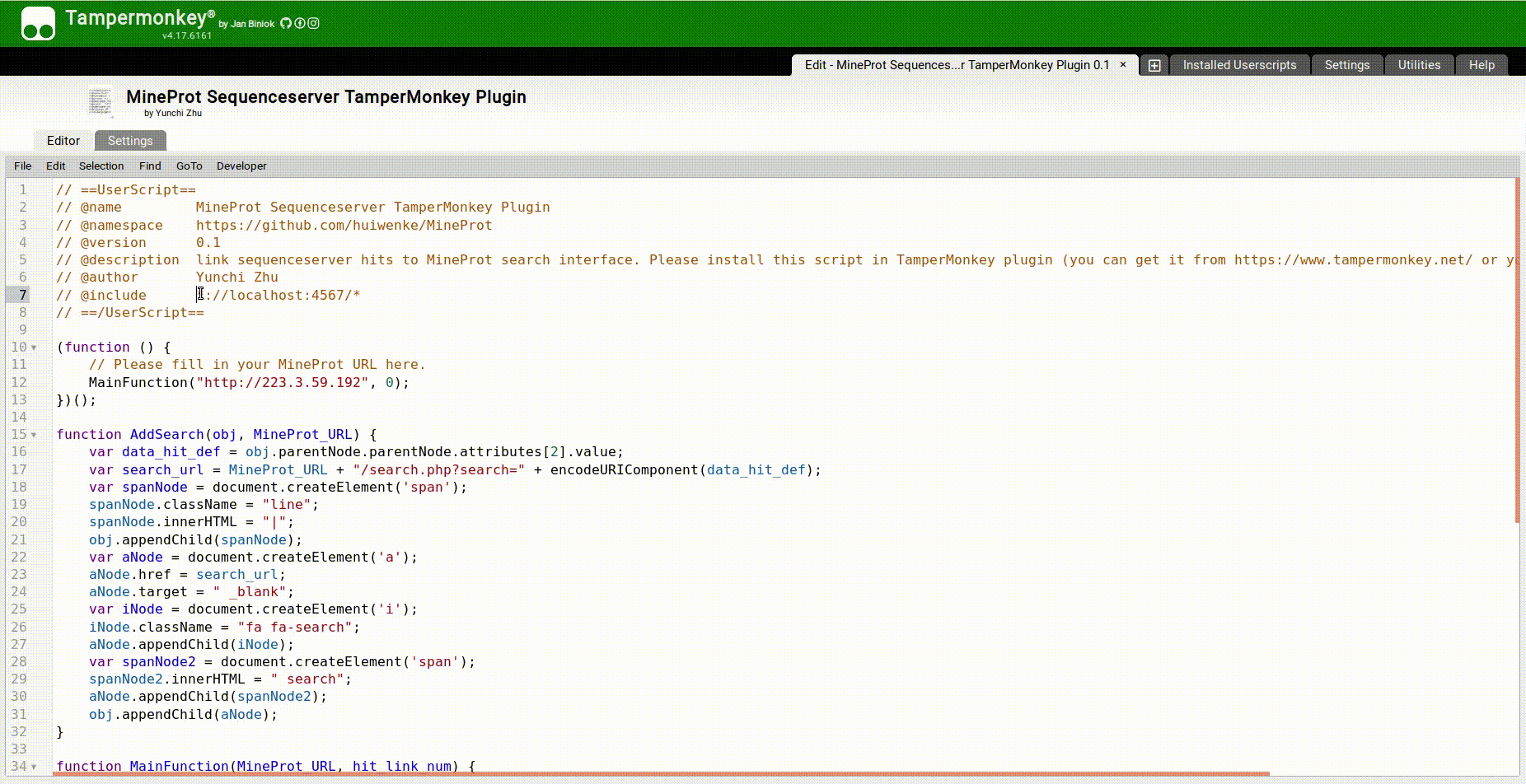The height and width of the screenshot is (784, 1526).
Task: Close the MineProt script edit tab
Action: click(x=1122, y=64)
